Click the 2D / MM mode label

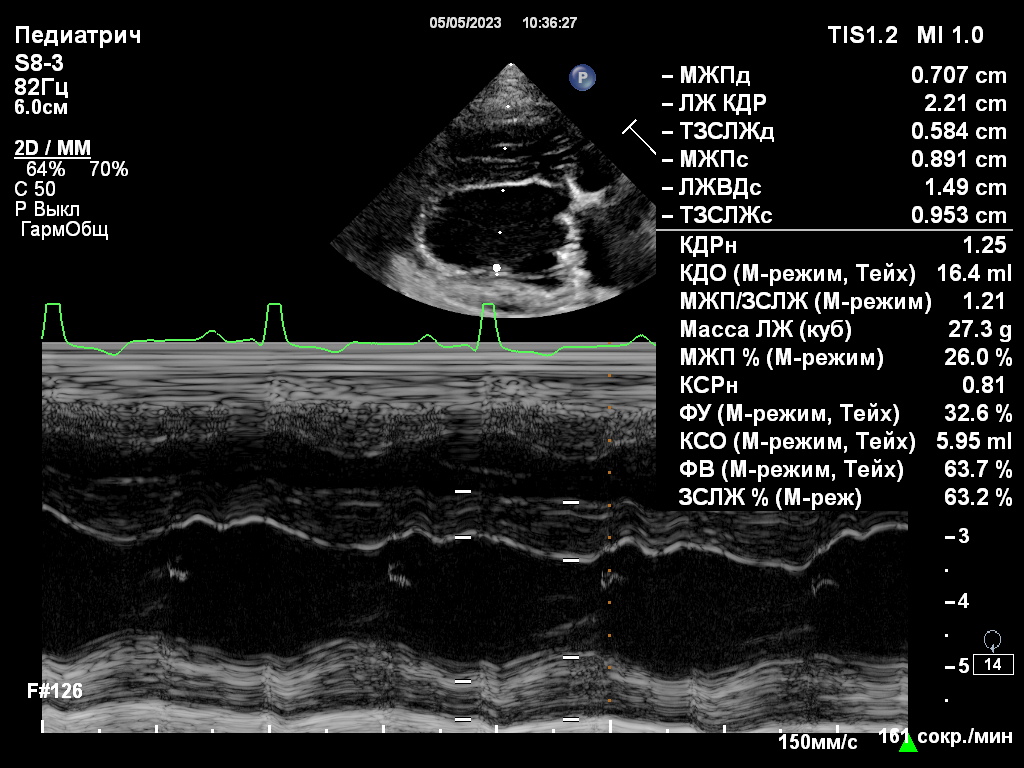tap(52, 149)
